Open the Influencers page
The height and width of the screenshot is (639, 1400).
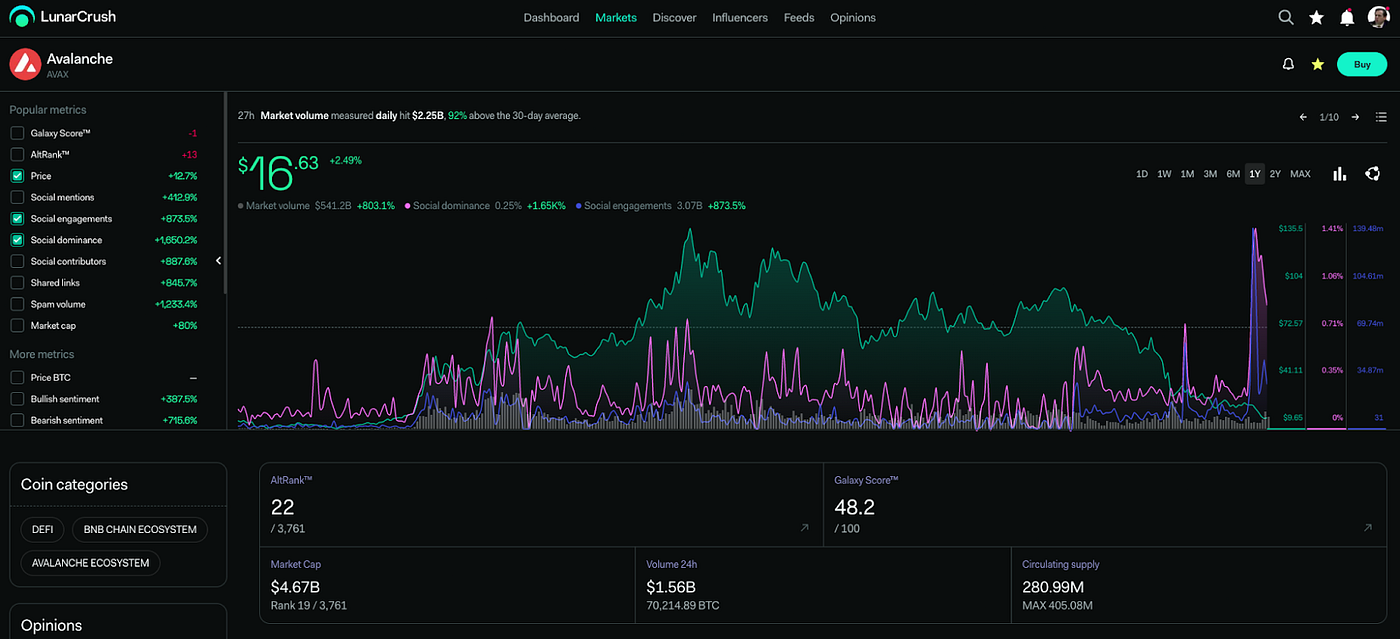click(x=740, y=18)
